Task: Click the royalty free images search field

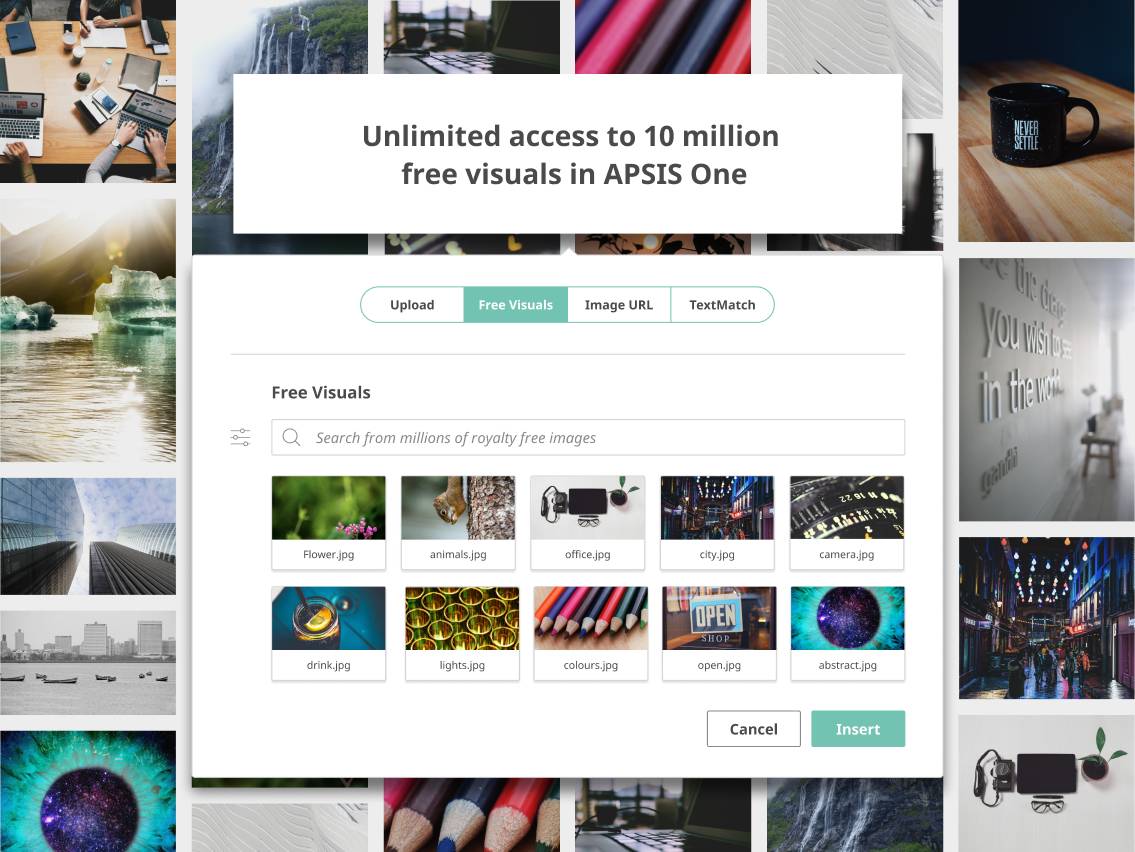Action: 588,437
